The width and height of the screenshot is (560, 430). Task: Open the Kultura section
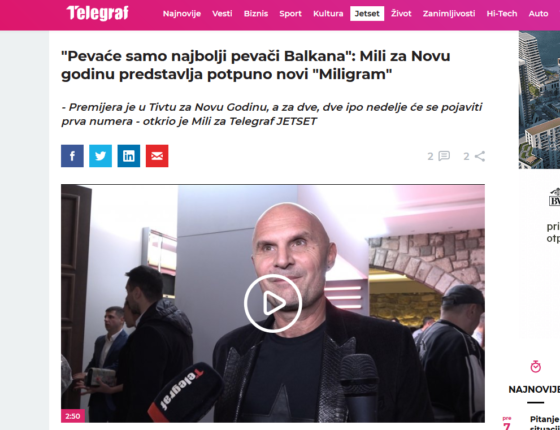(328, 14)
